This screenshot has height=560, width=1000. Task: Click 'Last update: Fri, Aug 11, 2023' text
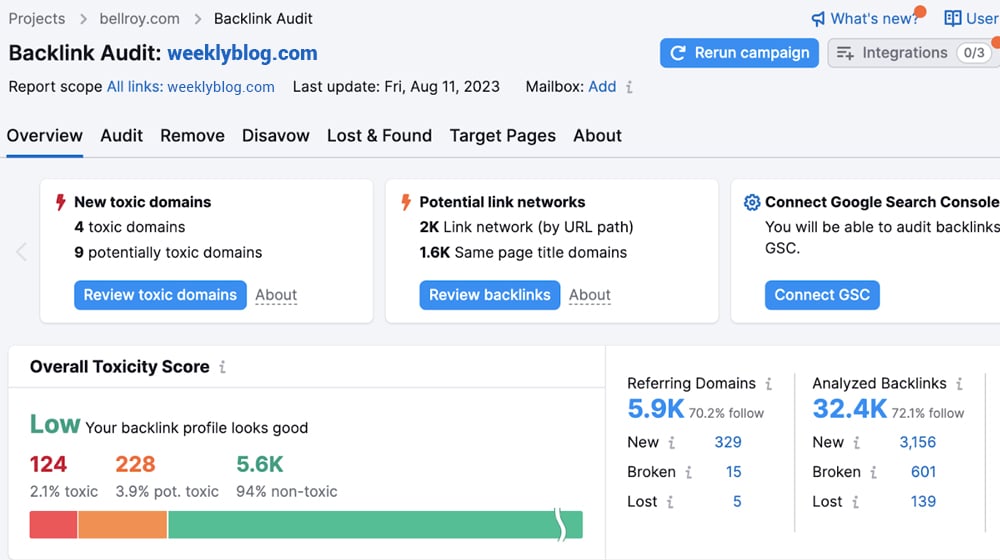click(x=396, y=87)
